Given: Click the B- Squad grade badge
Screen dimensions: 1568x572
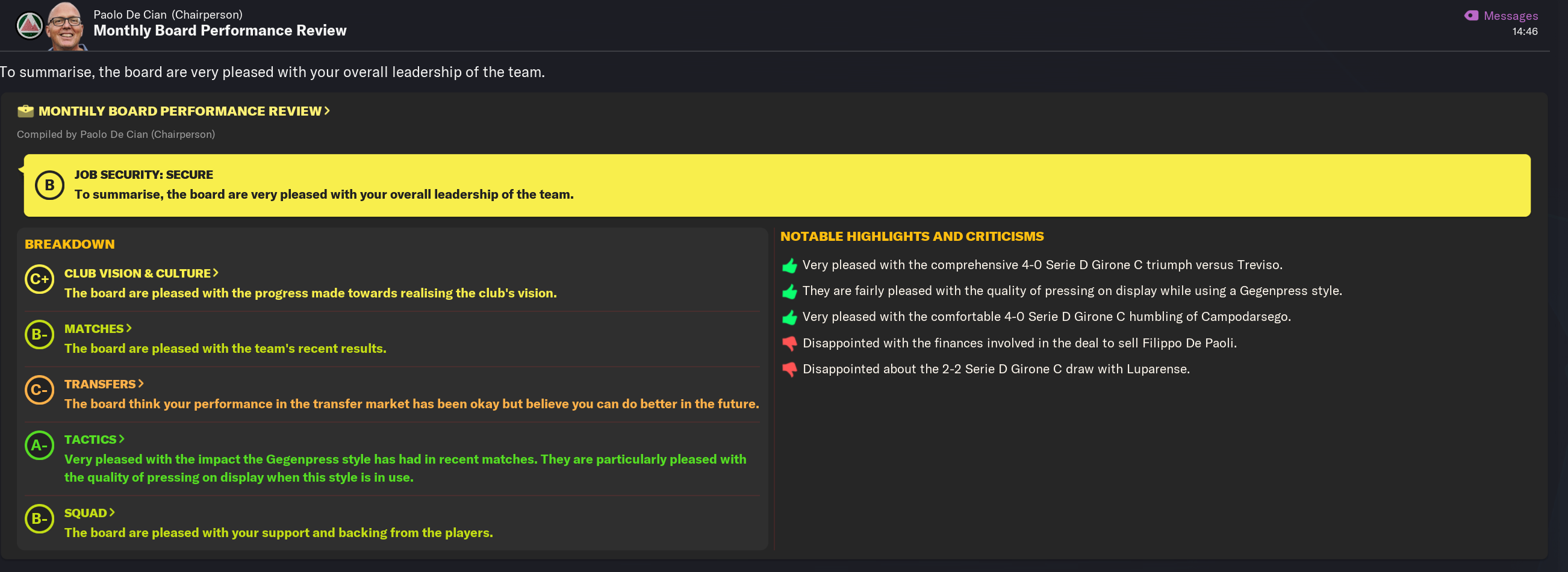Looking at the screenshot, I should (40, 519).
